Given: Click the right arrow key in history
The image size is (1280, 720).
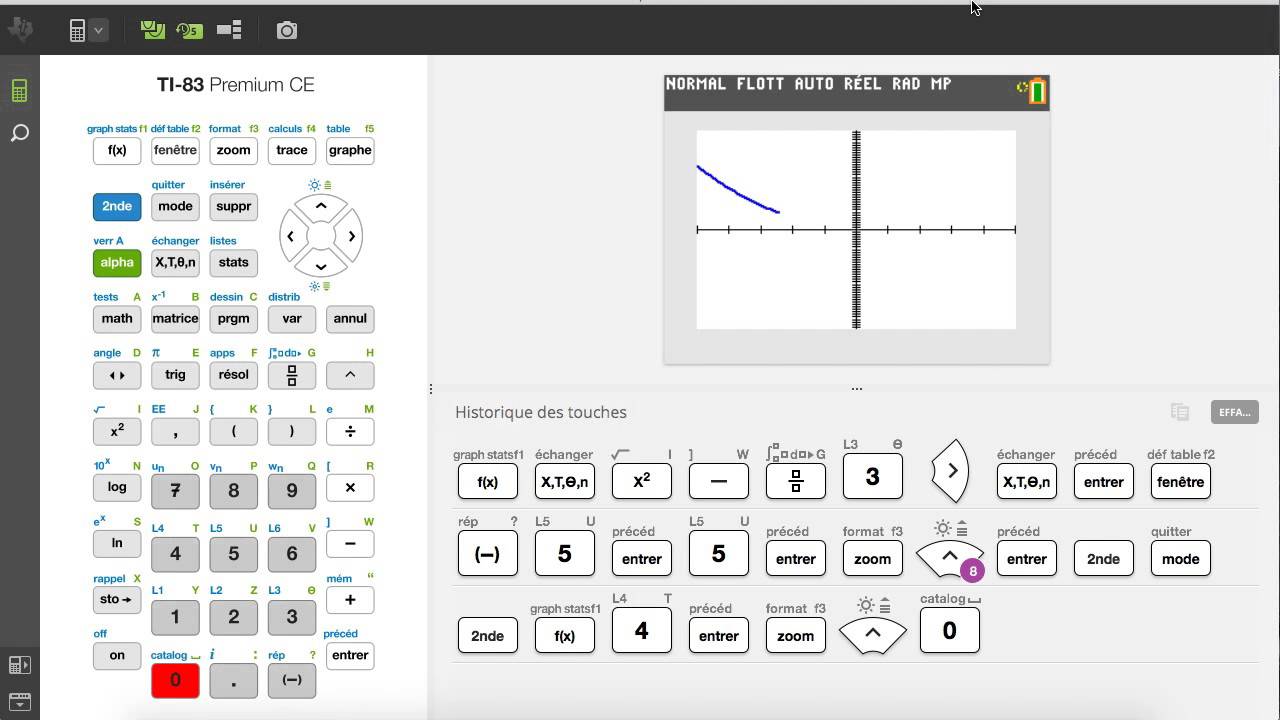Looking at the screenshot, I should click(x=951, y=470).
